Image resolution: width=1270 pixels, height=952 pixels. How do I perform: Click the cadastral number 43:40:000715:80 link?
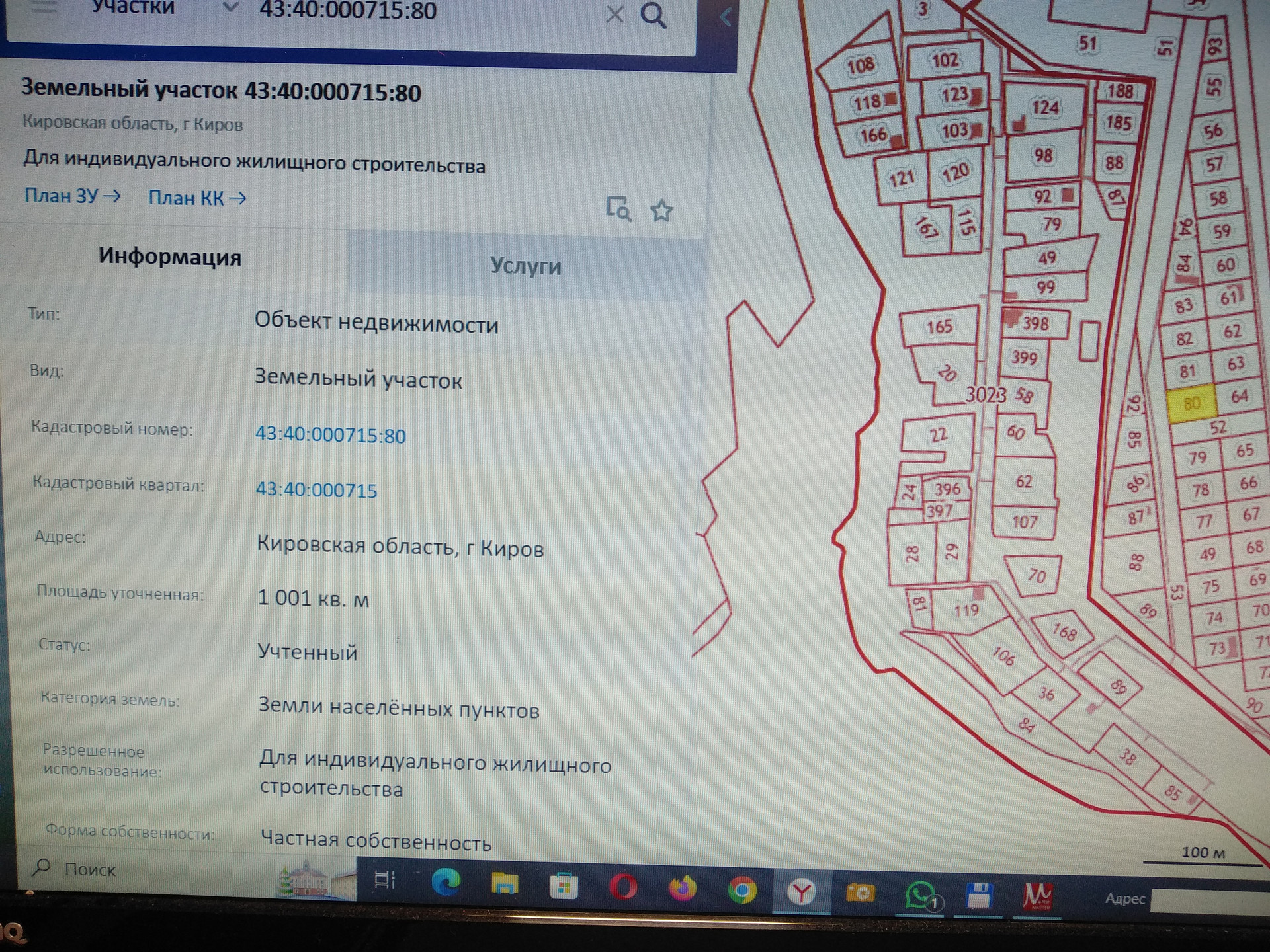[330, 435]
